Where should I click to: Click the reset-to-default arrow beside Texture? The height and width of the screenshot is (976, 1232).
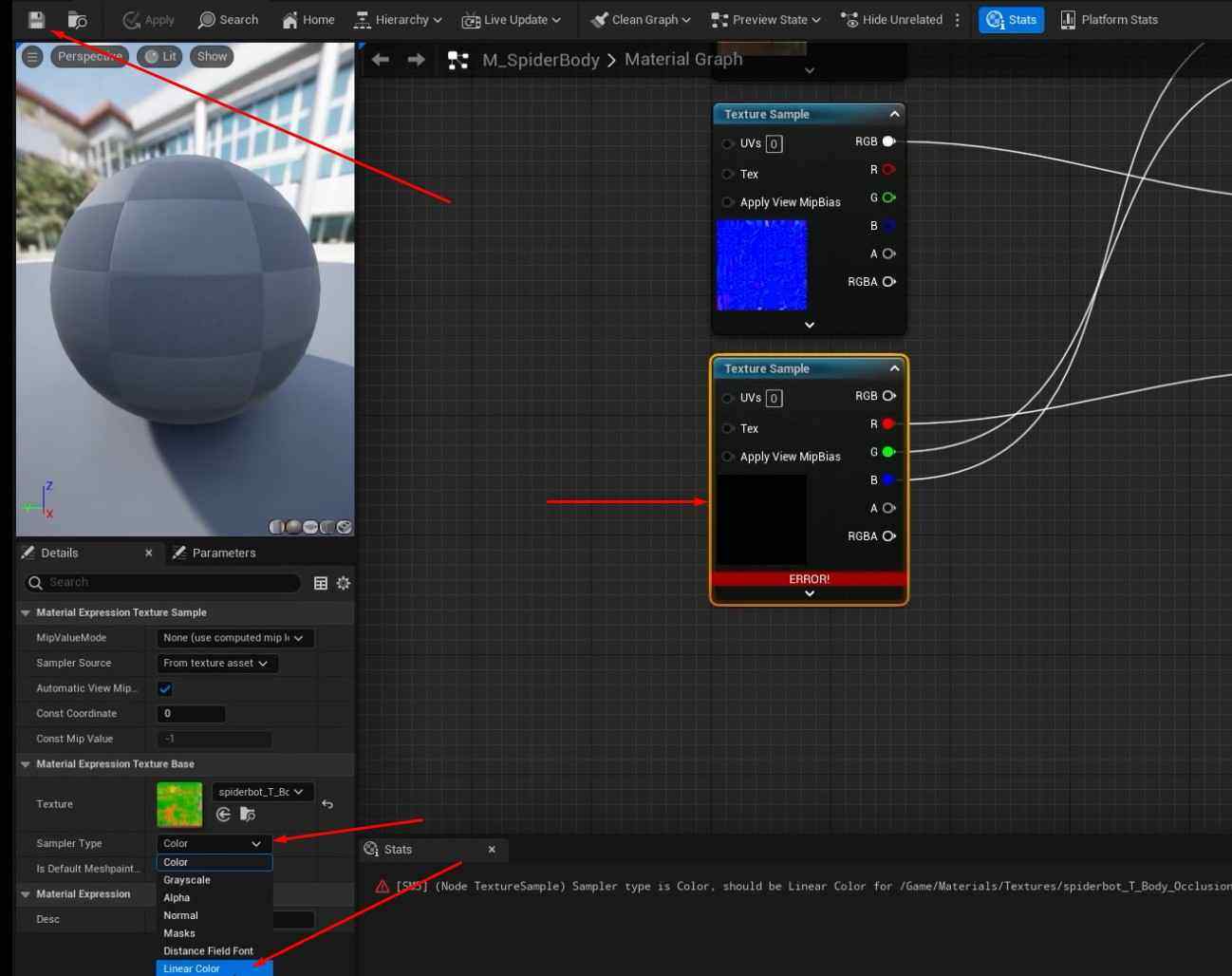(x=327, y=804)
